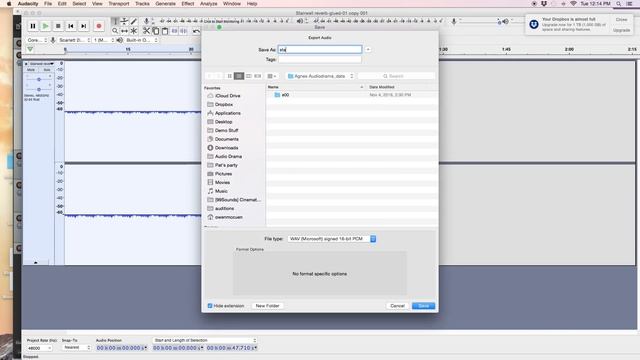Click the Tags input field

tap(320, 60)
